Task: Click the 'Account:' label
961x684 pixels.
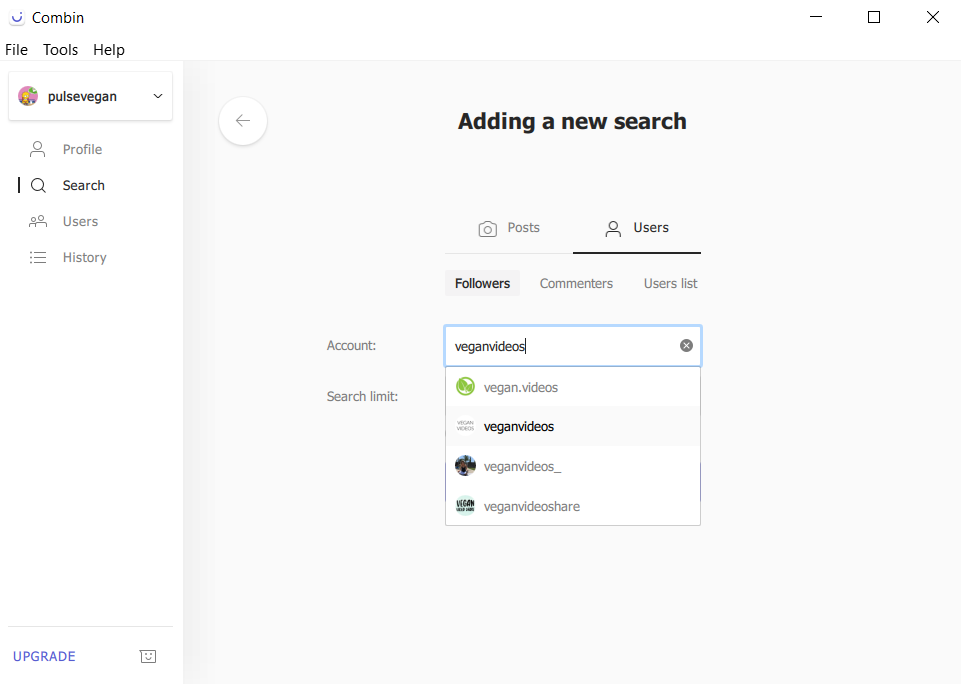Action: [351, 345]
